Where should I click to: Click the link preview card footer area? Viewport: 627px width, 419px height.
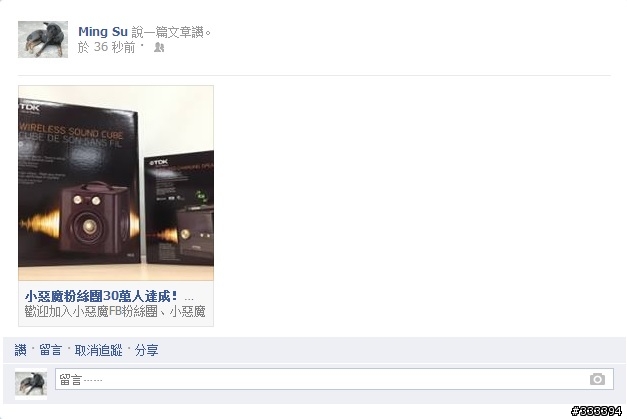point(116,303)
